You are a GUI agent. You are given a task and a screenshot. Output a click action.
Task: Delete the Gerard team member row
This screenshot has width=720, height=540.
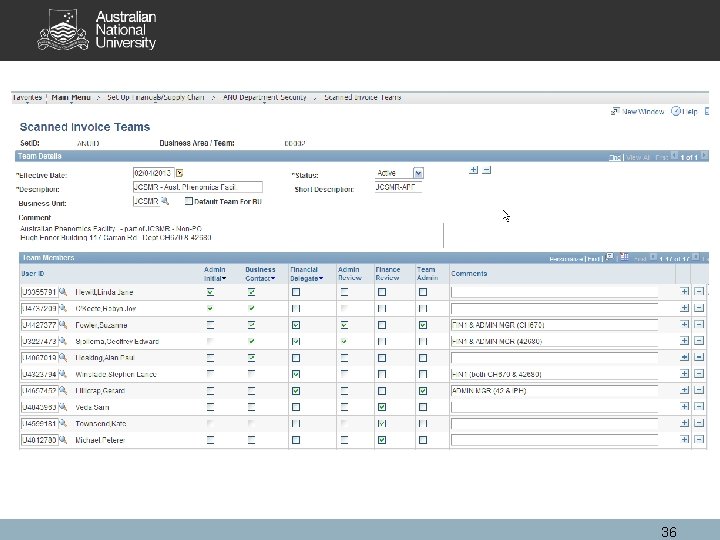point(699,390)
